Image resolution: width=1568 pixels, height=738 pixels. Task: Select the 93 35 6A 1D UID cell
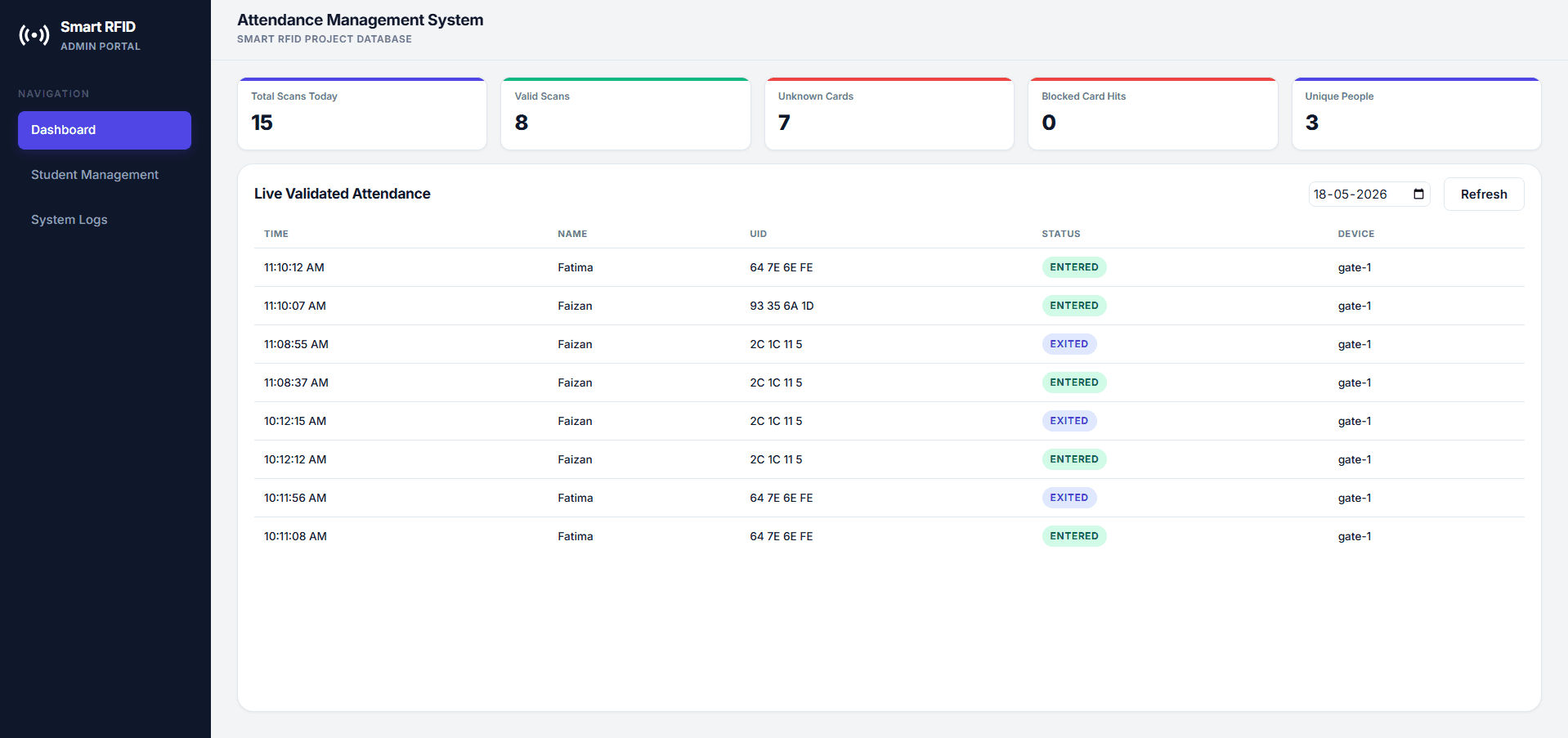(782, 306)
